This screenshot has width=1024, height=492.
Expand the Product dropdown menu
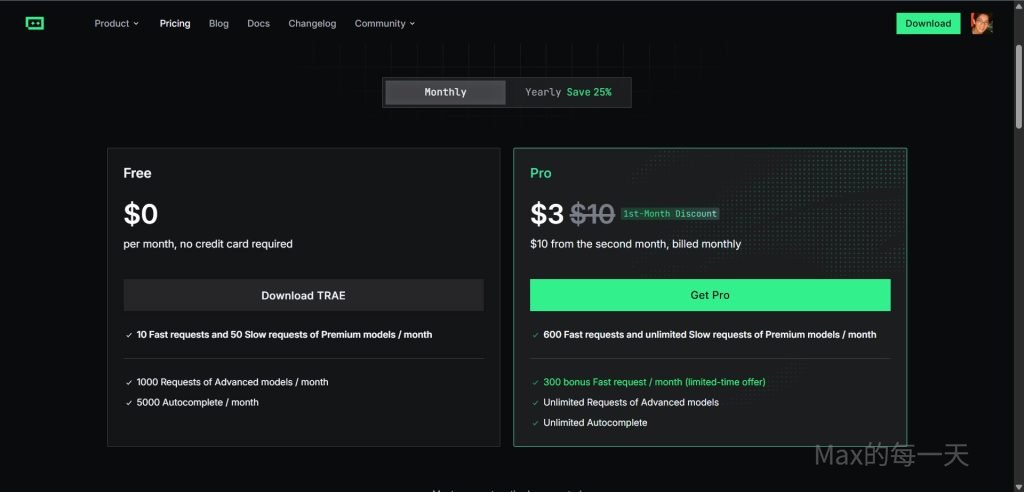click(x=117, y=23)
